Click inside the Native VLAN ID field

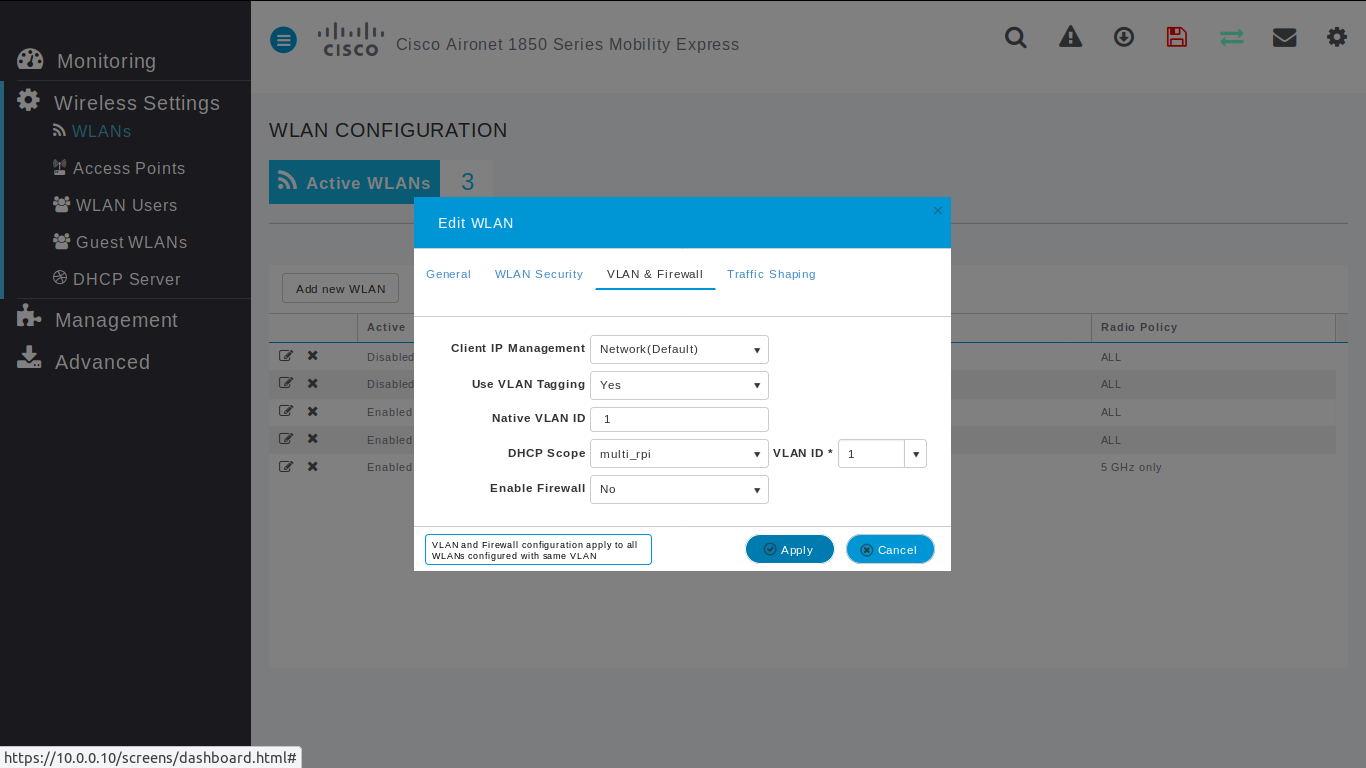tap(679, 419)
